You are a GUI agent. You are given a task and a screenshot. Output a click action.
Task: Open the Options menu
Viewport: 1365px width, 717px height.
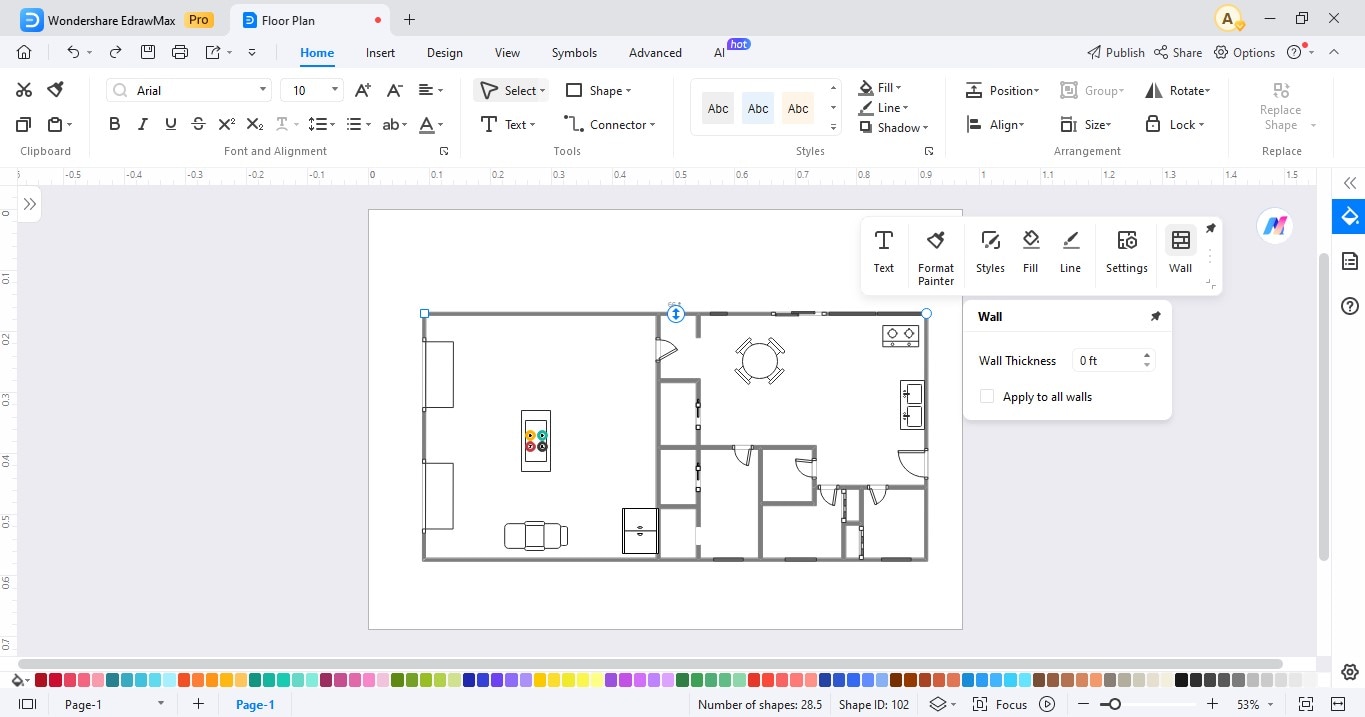[x=1245, y=52]
